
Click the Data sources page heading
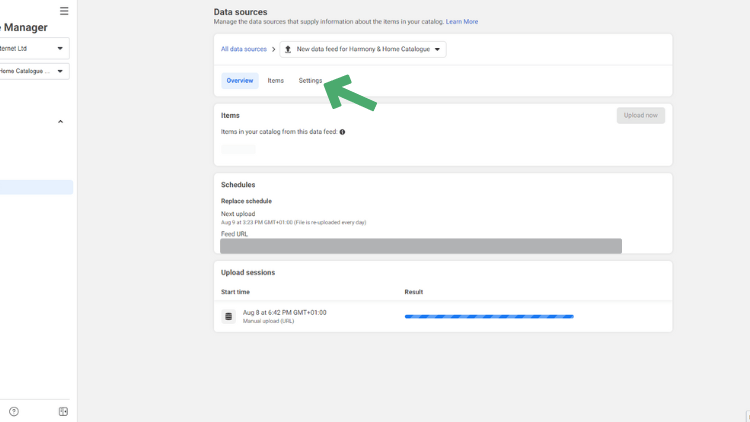tap(241, 12)
